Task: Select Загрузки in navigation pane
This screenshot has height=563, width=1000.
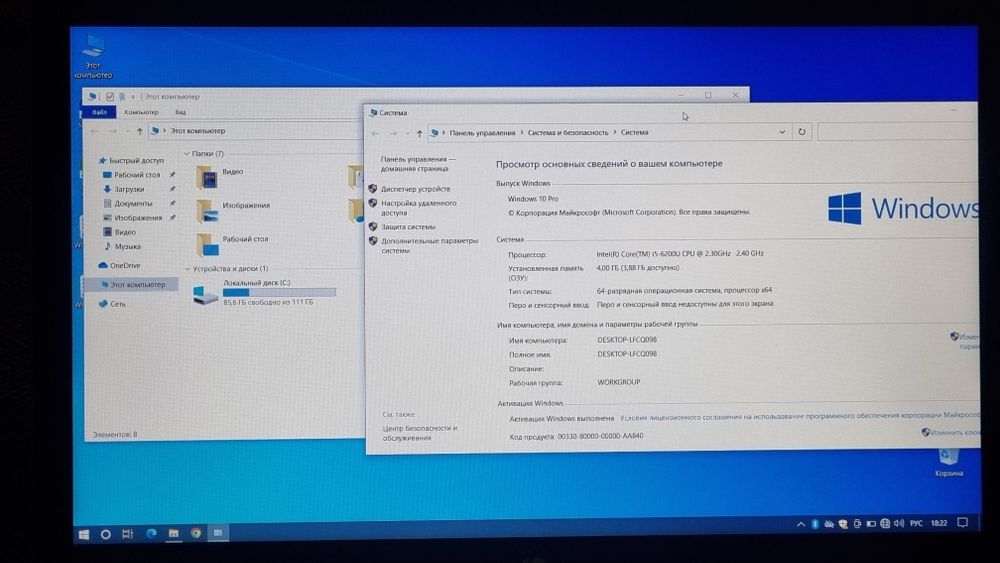Action: [129, 189]
